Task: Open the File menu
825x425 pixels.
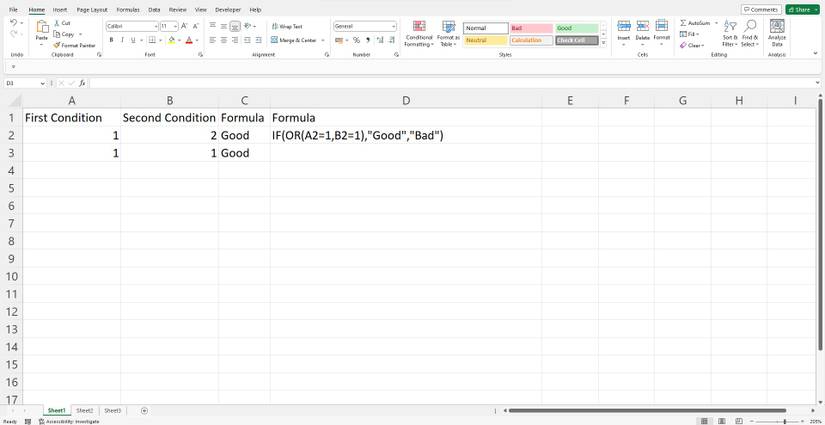Action: 13,9
